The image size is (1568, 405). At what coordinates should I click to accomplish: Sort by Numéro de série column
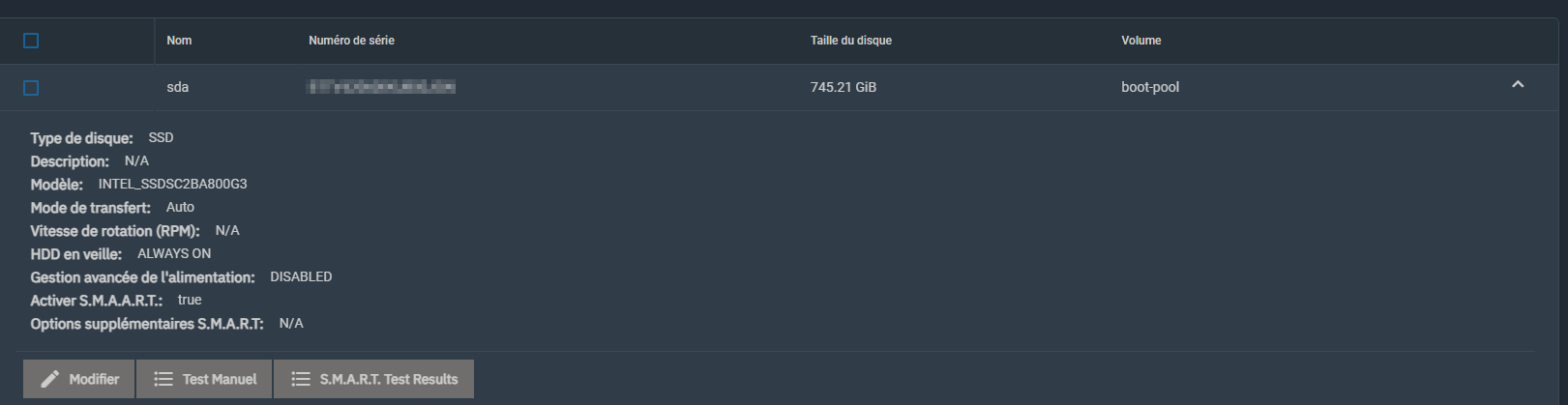351,41
